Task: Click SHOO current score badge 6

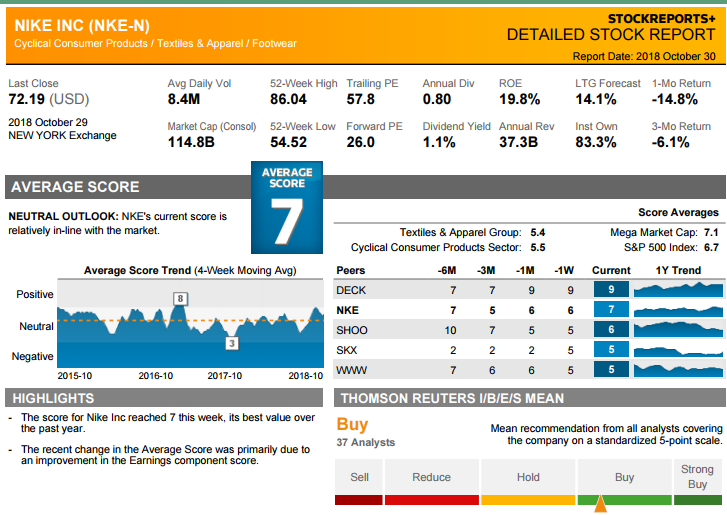Action: (611, 330)
